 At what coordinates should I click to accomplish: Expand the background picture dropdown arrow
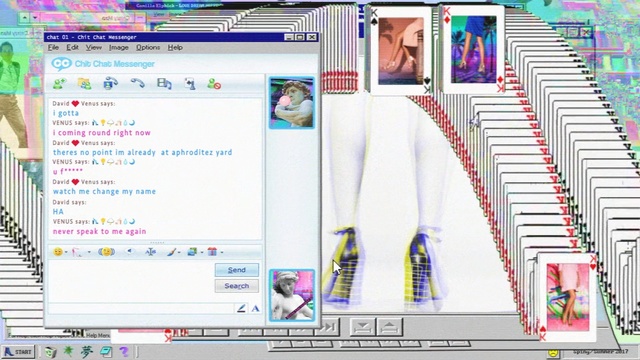[x=202, y=252]
